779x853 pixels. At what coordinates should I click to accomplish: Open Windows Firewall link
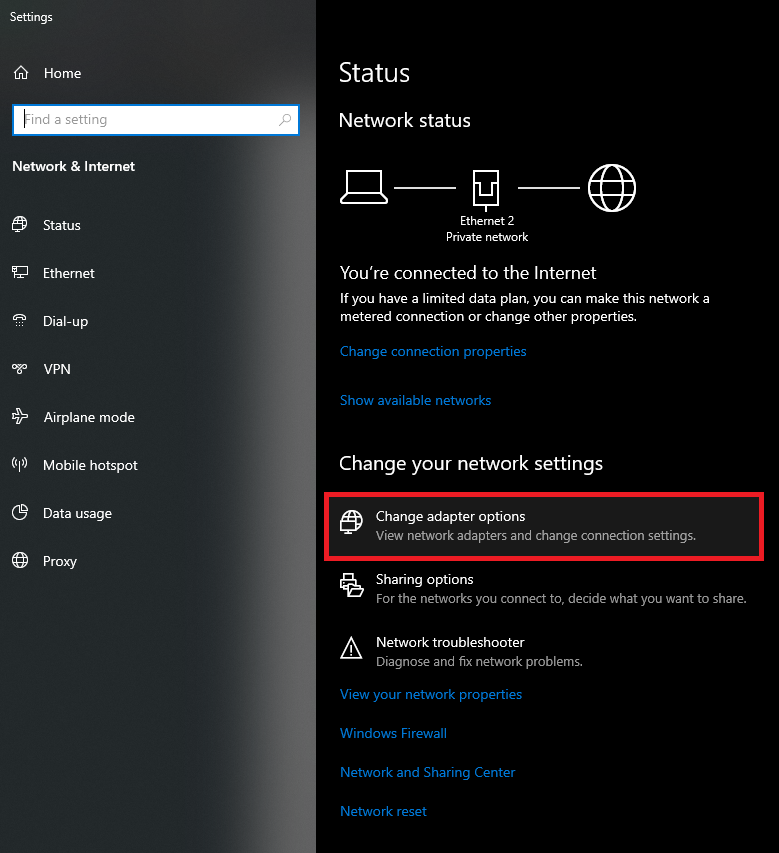pos(393,733)
